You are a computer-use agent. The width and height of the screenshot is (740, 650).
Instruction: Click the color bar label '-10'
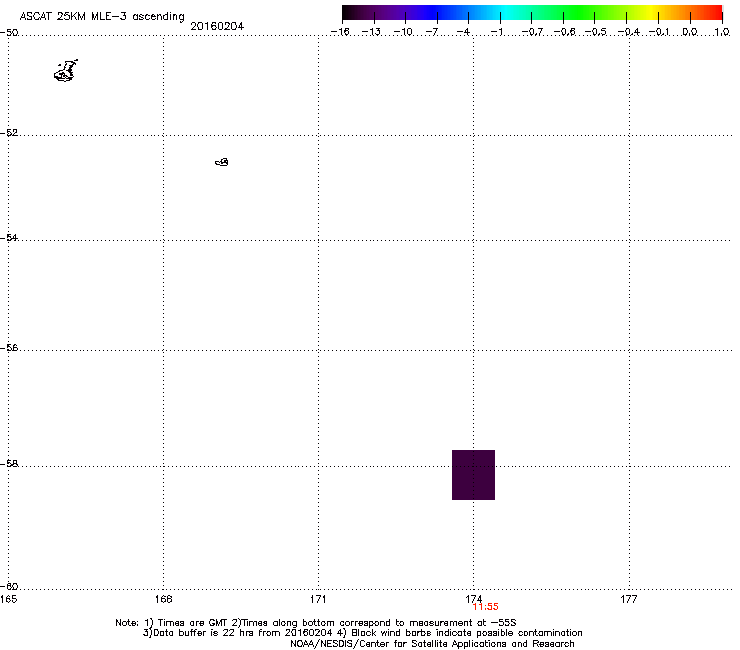click(x=403, y=32)
